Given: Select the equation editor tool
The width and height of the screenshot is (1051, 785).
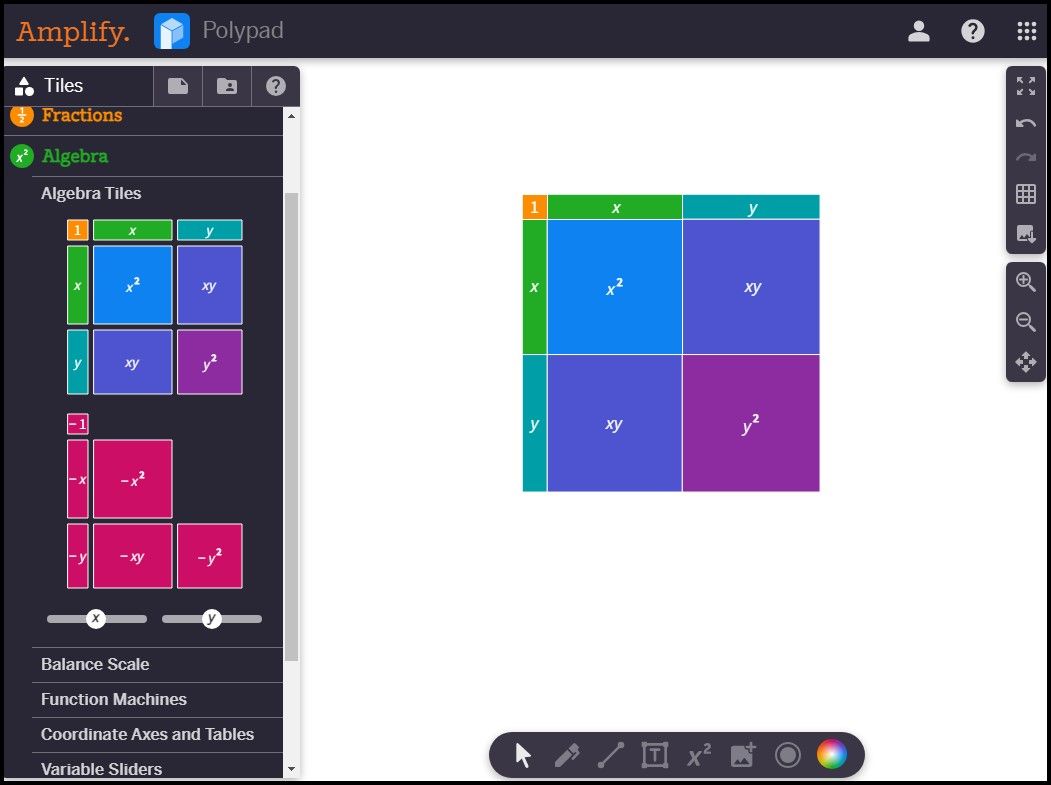Looking at the screenshot, I should tap(698, 755).
